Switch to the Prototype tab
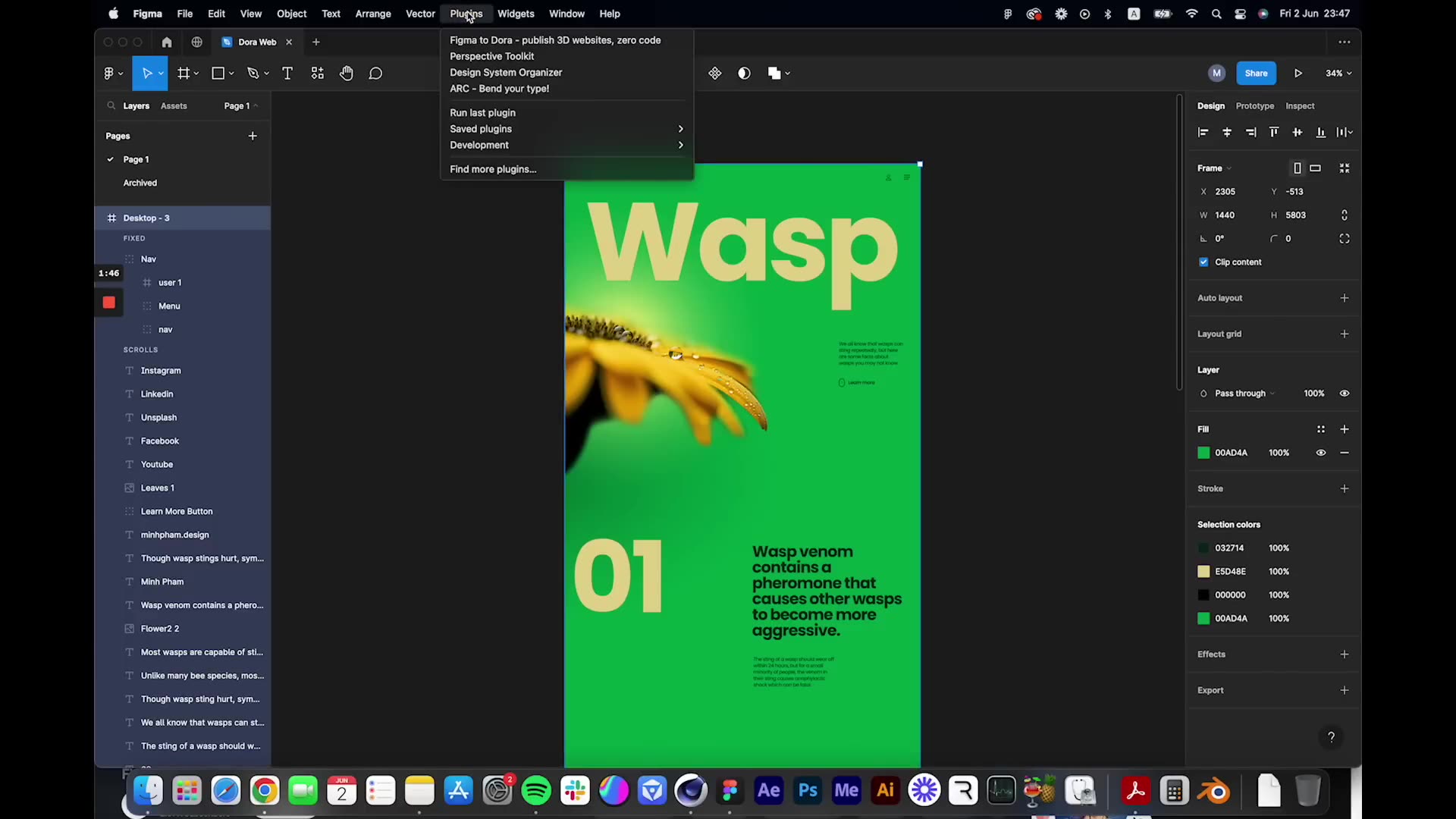 click(x=1255, y=106)
